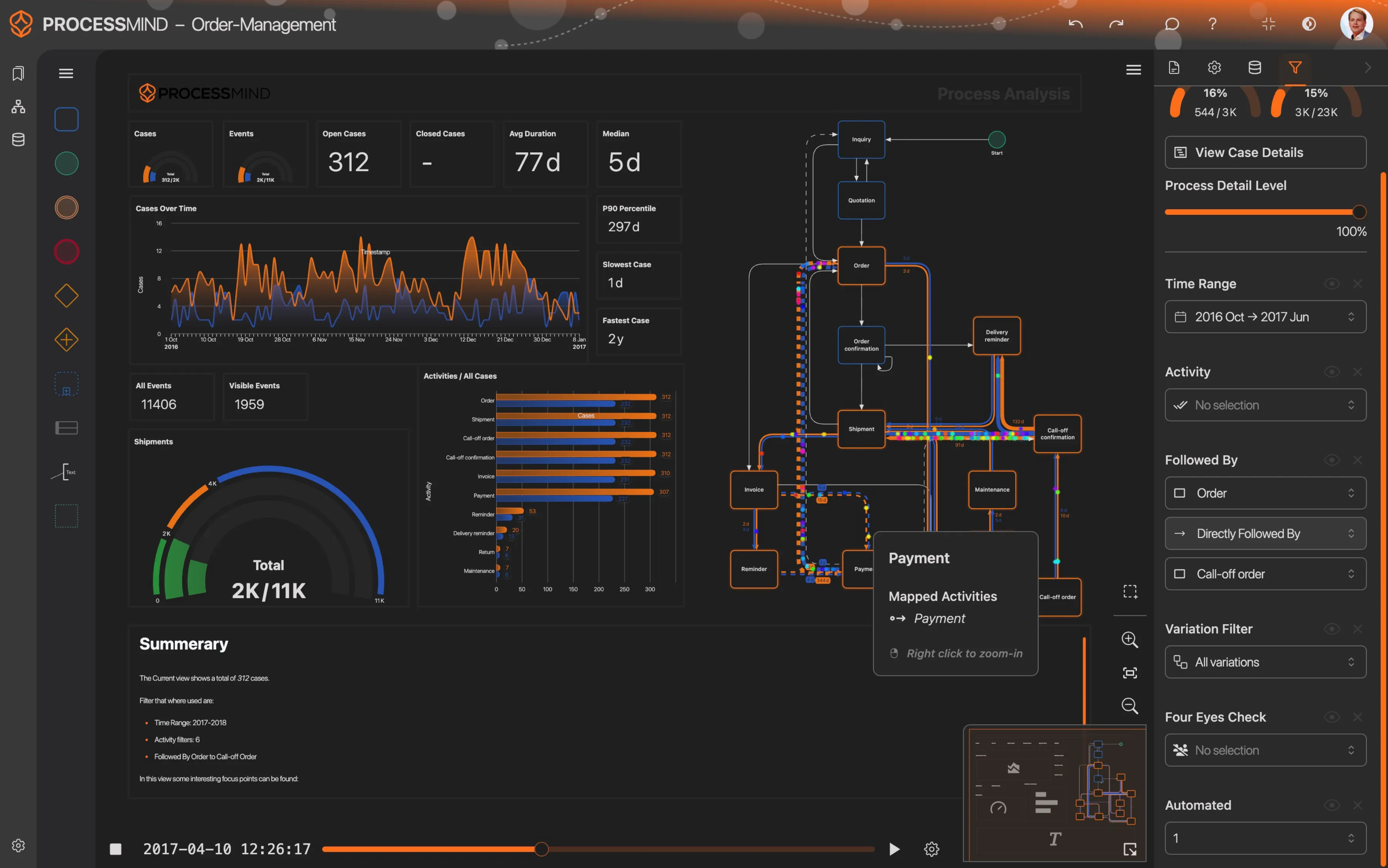Click the zoom-in magnifier on process map

pos(1129,639)
